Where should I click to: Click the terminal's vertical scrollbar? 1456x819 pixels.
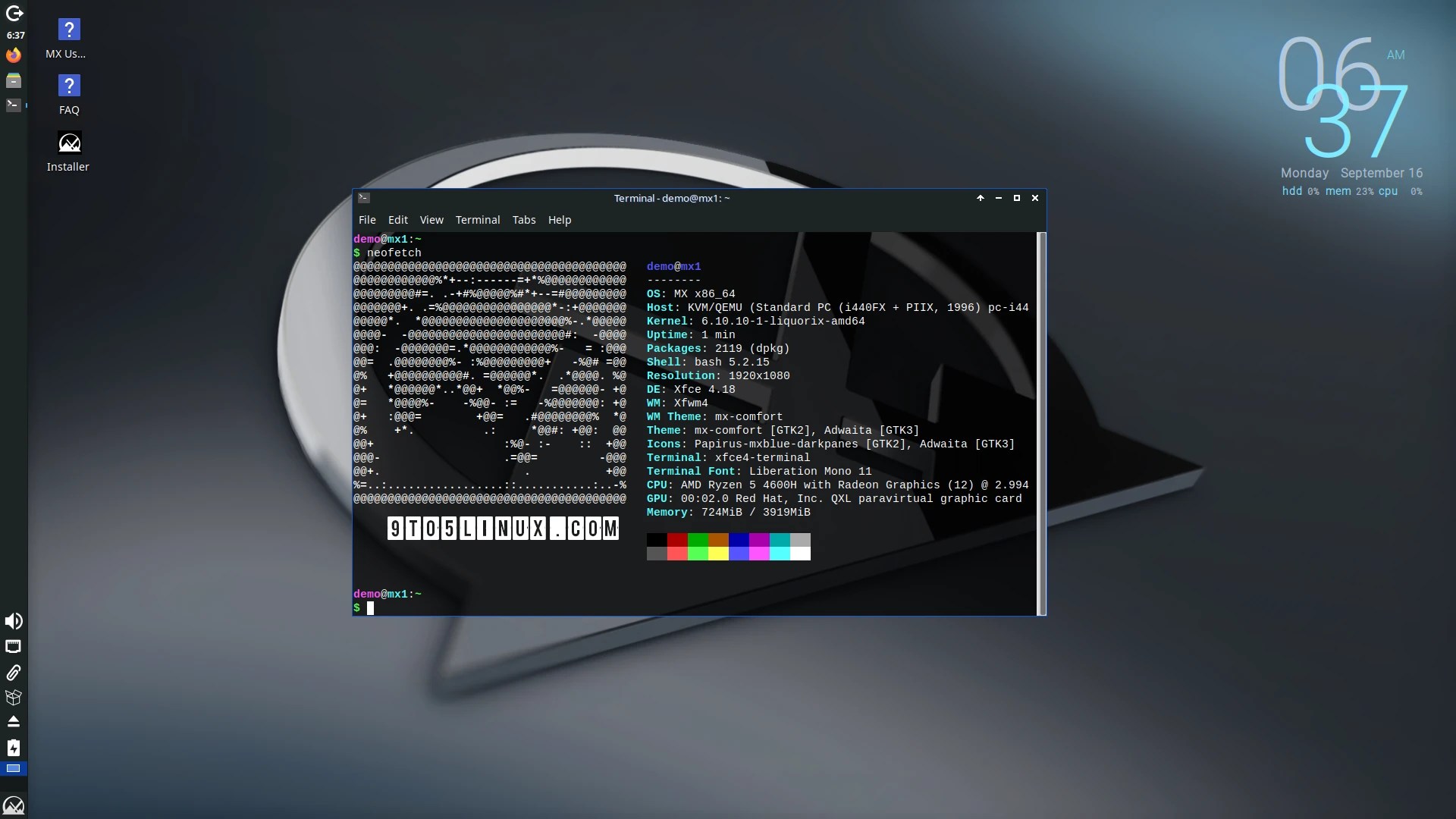pyautogui.click(x=1041, y=423)
